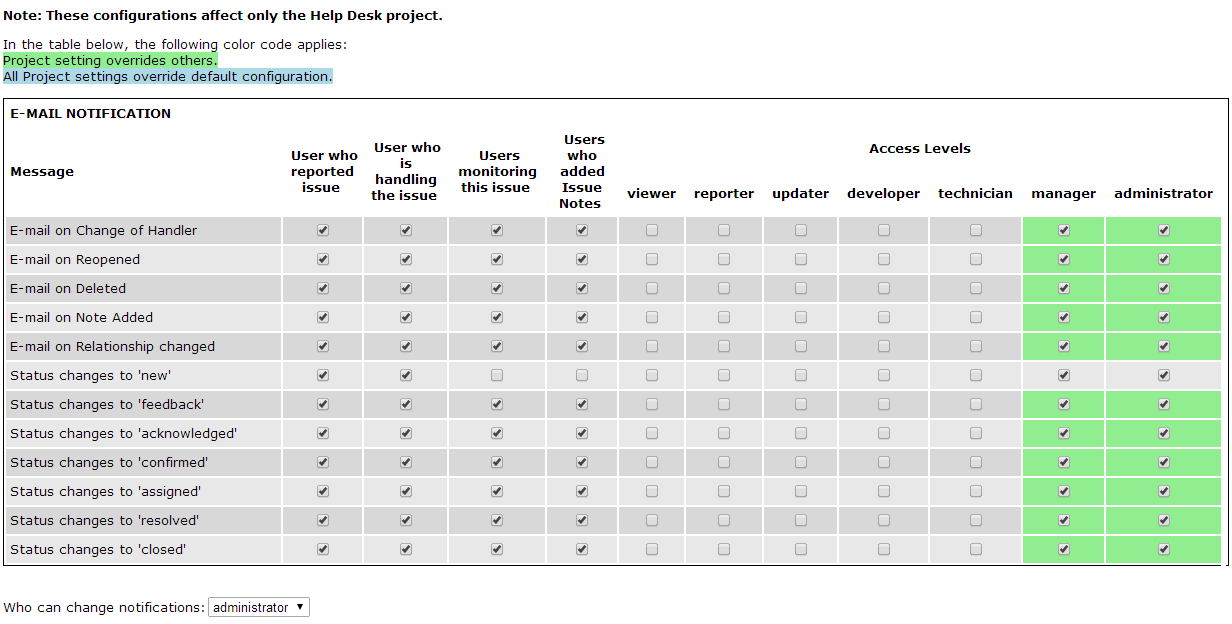Tick reporter access level for status 'assigned'
Screen dimensions: 1232x624
pos(724,491)
